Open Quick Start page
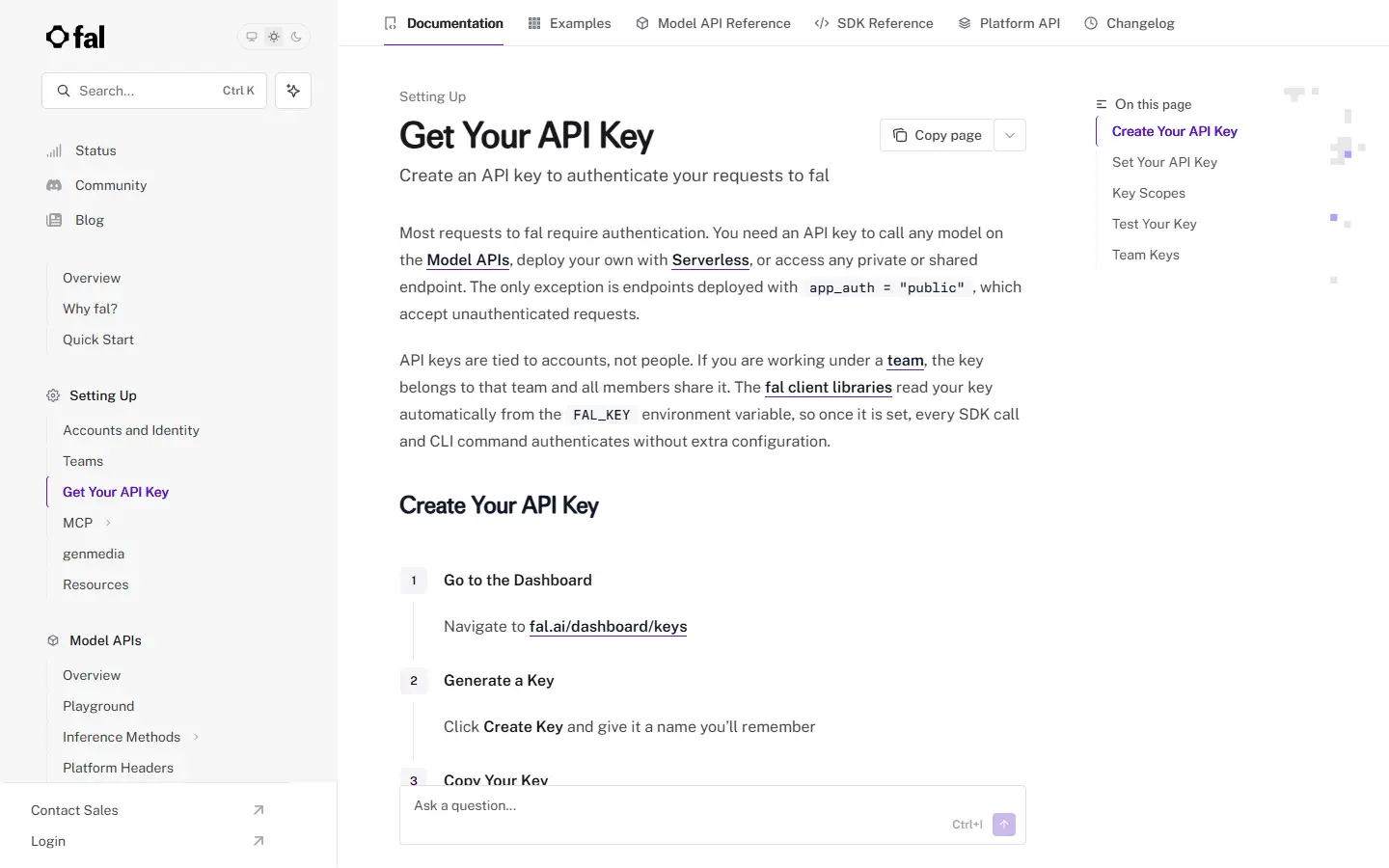The width and height of the screenshot is (1389, 868). click(98, 339)
